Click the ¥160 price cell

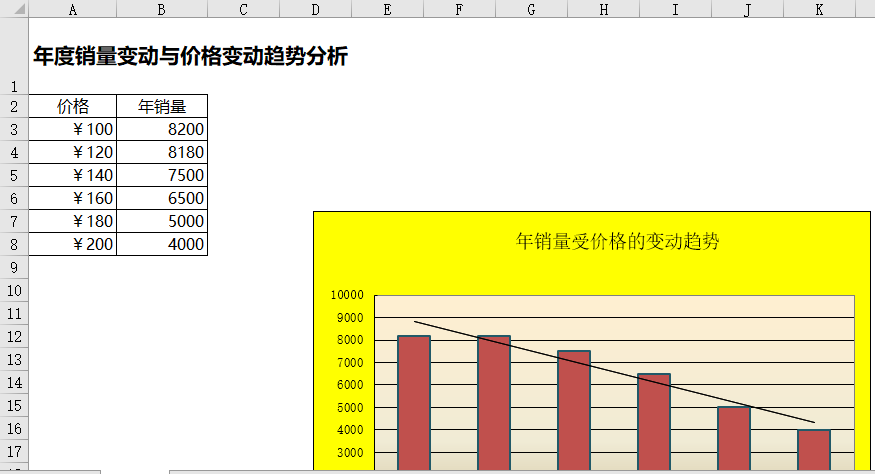coord(73,198)
